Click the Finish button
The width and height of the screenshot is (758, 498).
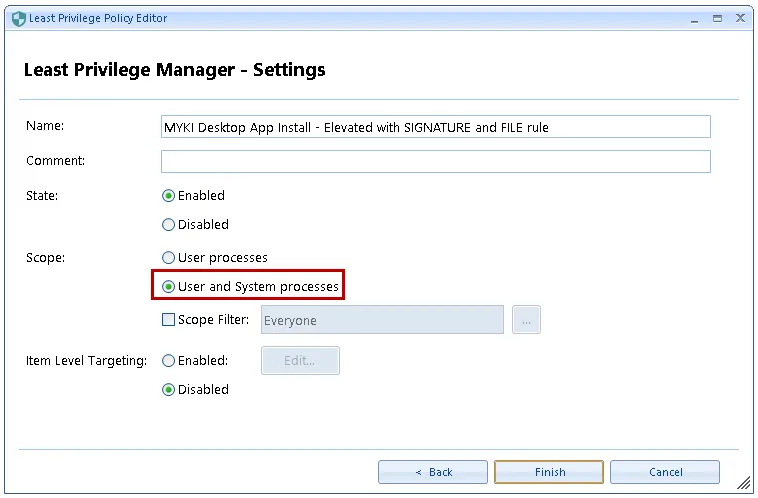[549, 472]
